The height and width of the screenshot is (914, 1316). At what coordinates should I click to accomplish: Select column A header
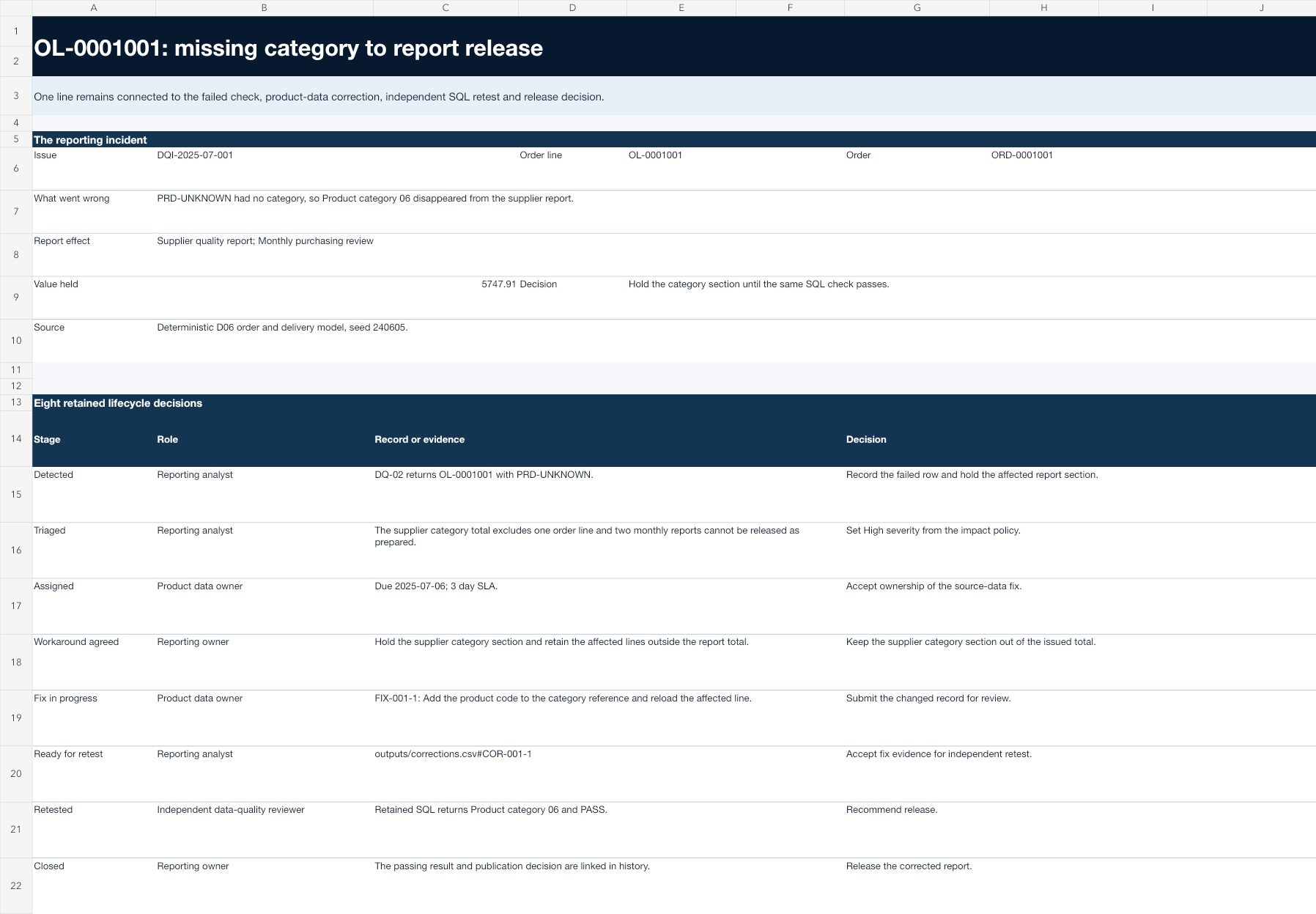(94, 7)
